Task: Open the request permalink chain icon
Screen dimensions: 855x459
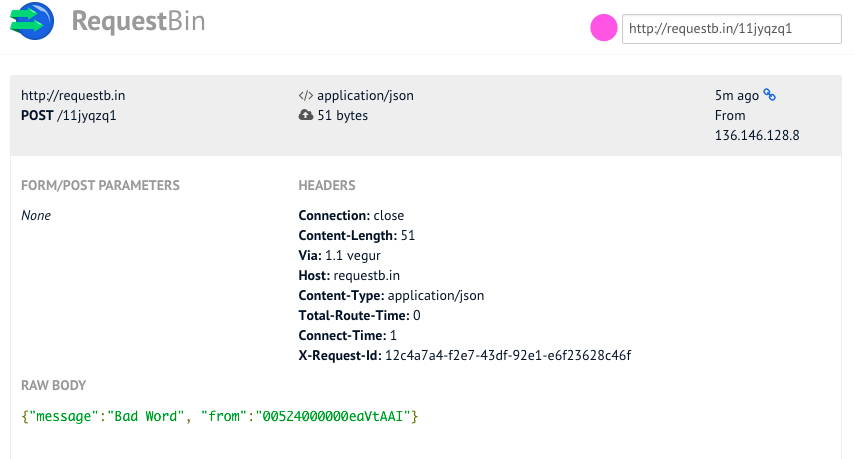Action: (769, 95)
